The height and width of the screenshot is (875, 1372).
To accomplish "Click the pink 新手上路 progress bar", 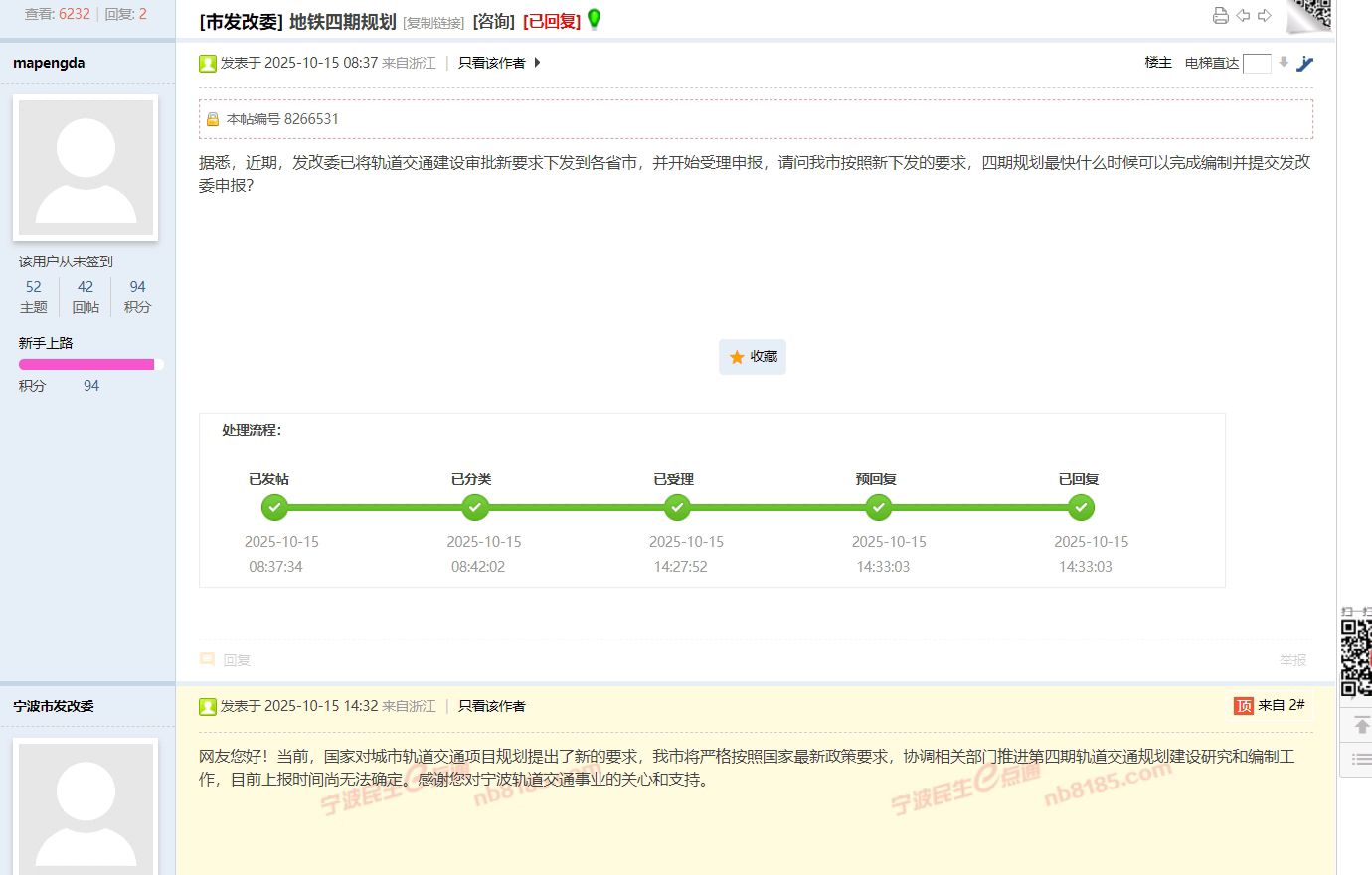I will [86, 365].
